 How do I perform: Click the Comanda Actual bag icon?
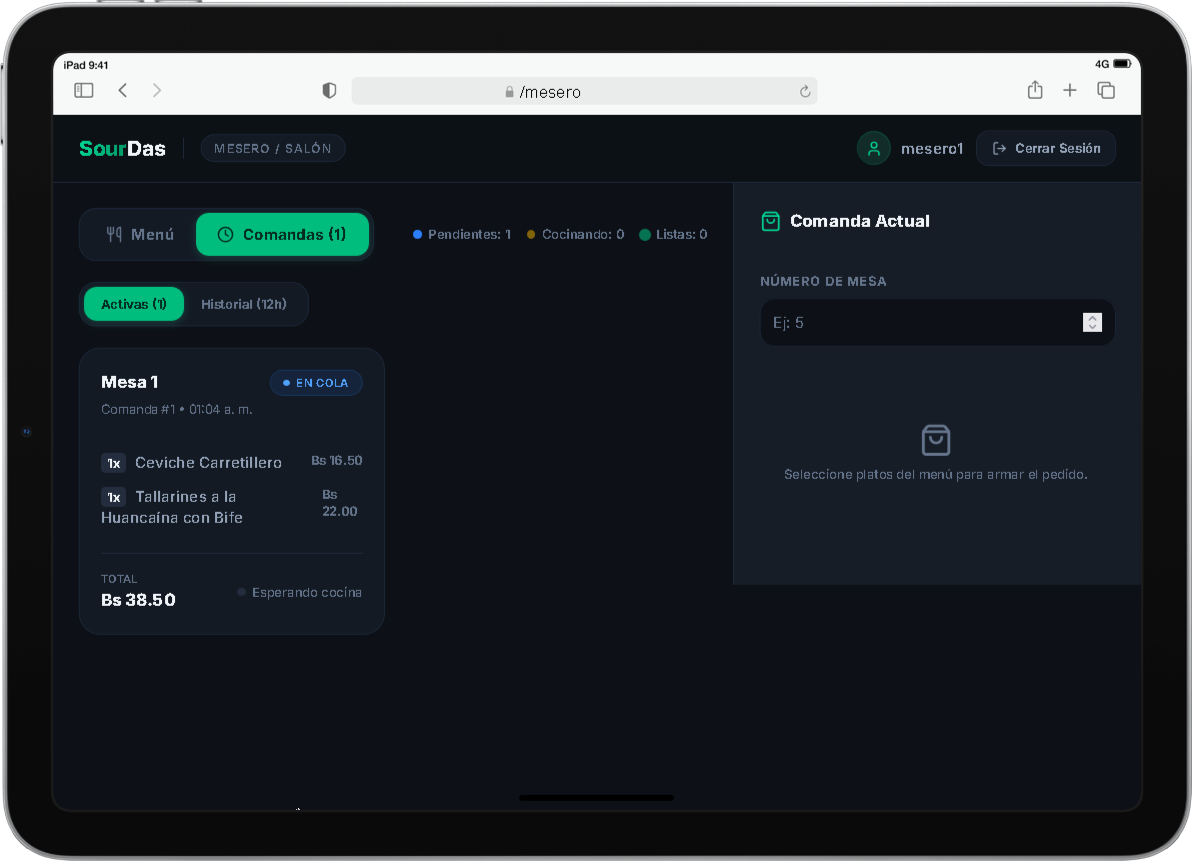point(770,221)
